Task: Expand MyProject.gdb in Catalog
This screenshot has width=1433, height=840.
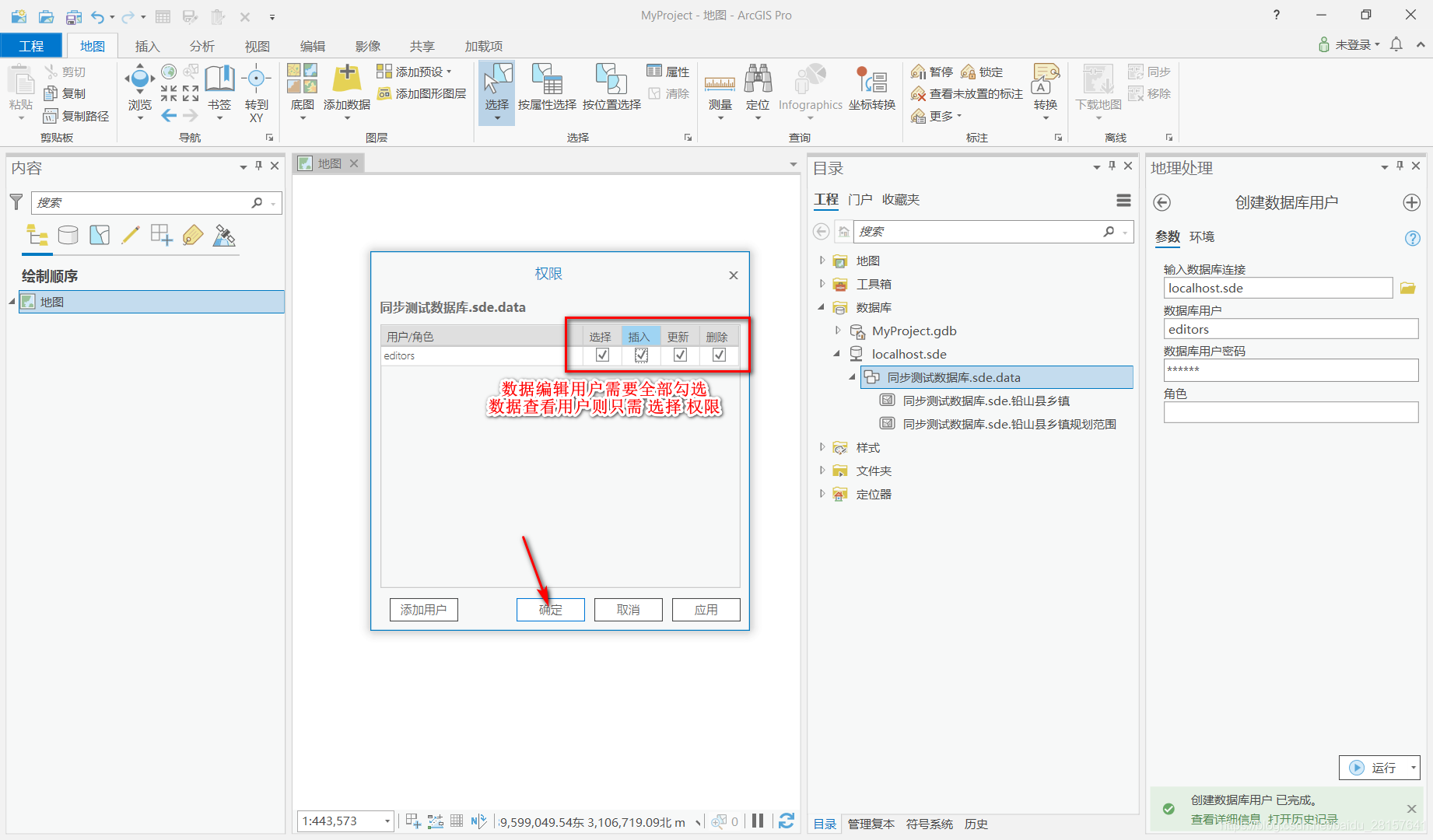Action: tap(838, 331)
